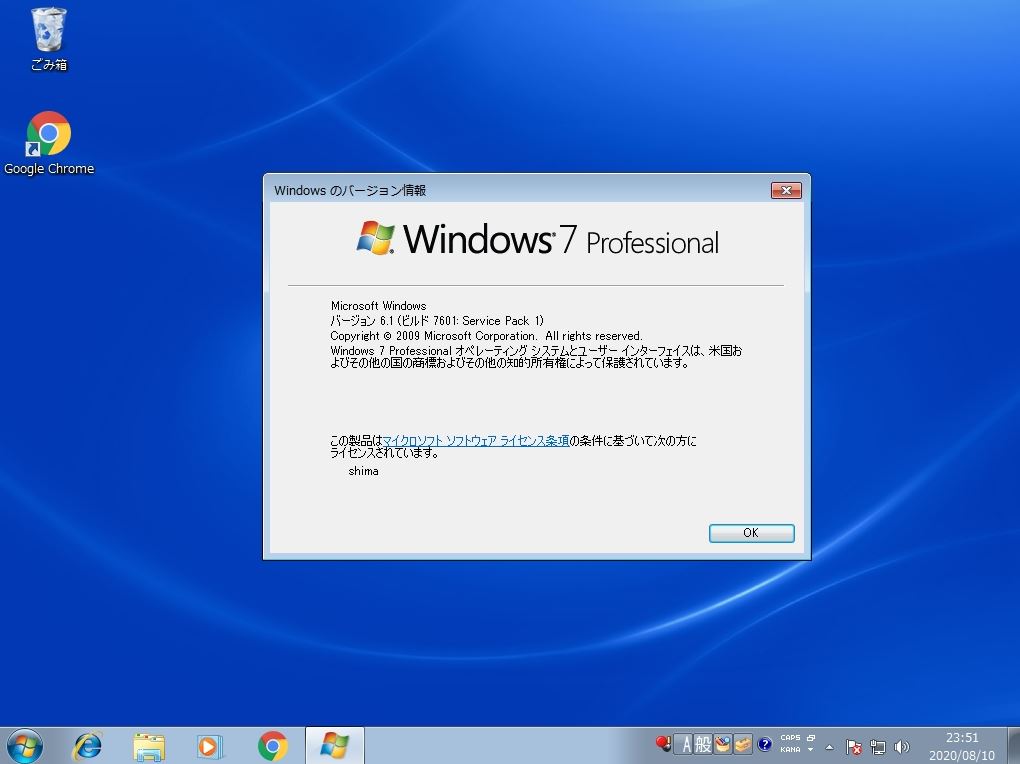Open the Action Center flag icon
This screenshot has width=1020, height=764.
(853, 747)
